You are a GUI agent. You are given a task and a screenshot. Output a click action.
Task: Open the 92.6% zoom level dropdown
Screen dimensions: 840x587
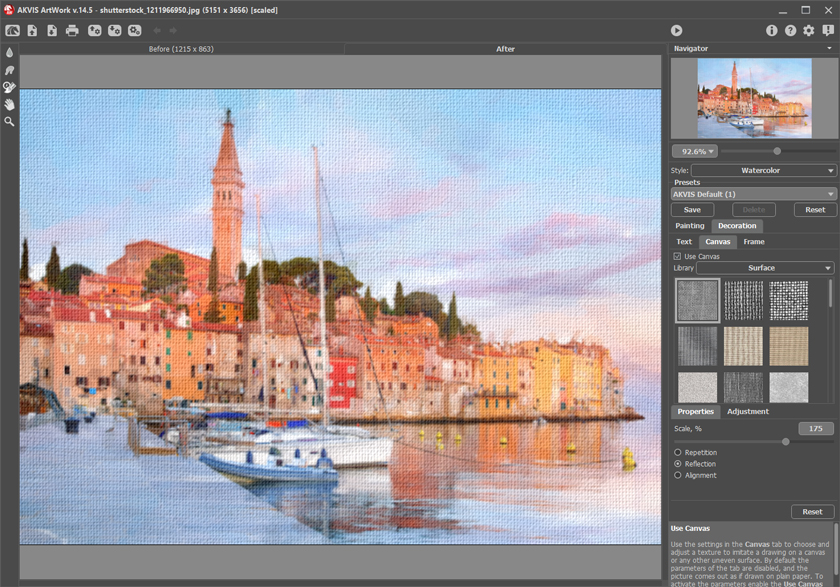click(695, 152)
